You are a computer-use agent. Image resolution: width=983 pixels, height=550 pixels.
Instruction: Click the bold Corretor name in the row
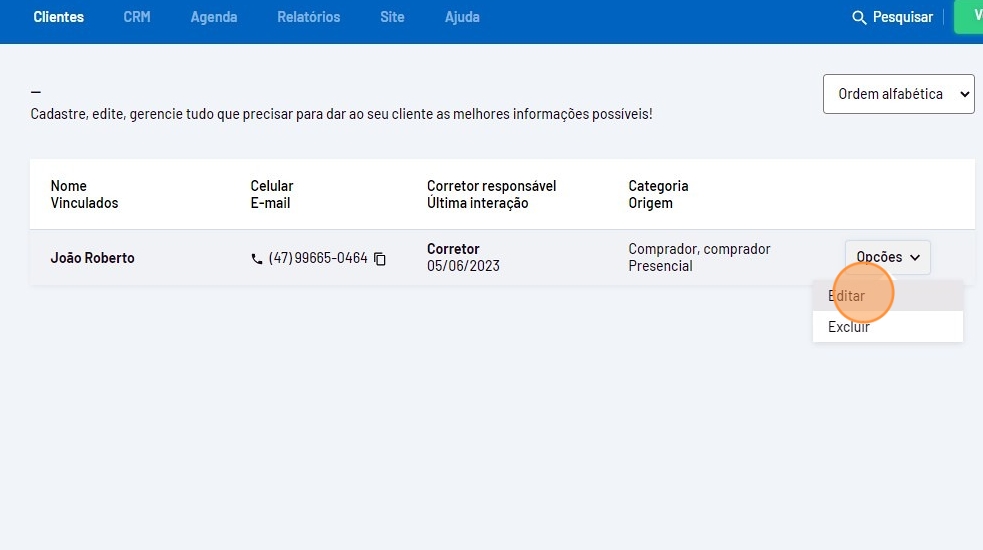(453, 249)
